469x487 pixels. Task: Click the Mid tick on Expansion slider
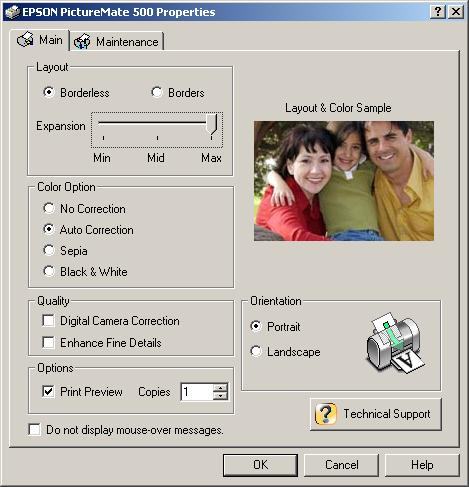tap(157, 138)
